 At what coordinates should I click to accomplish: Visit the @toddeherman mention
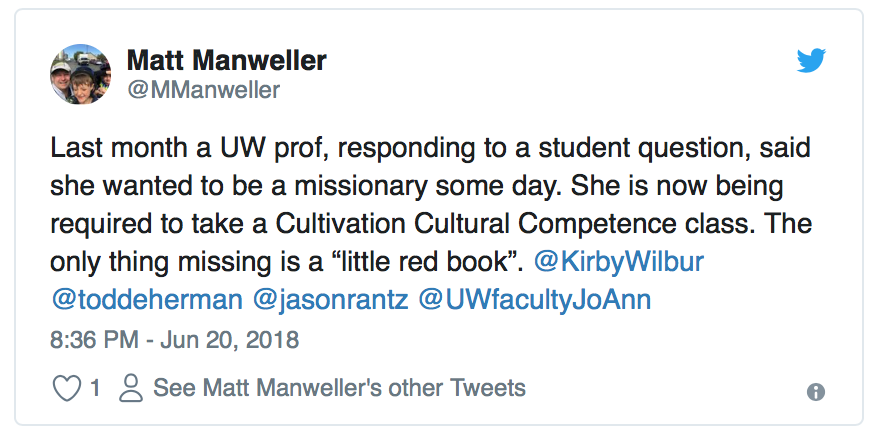coord(147,300)
